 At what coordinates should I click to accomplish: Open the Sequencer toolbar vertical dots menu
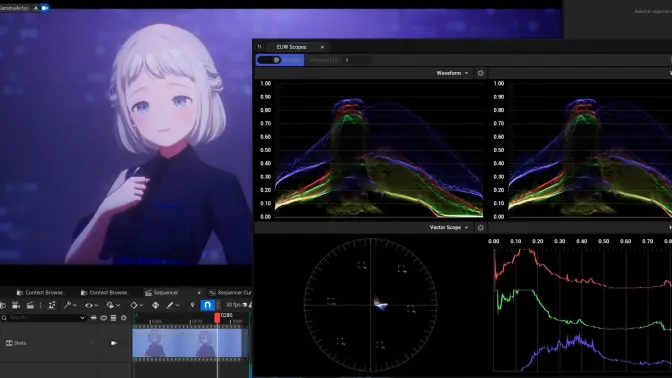pyautogui.click(x=40, y=305)
